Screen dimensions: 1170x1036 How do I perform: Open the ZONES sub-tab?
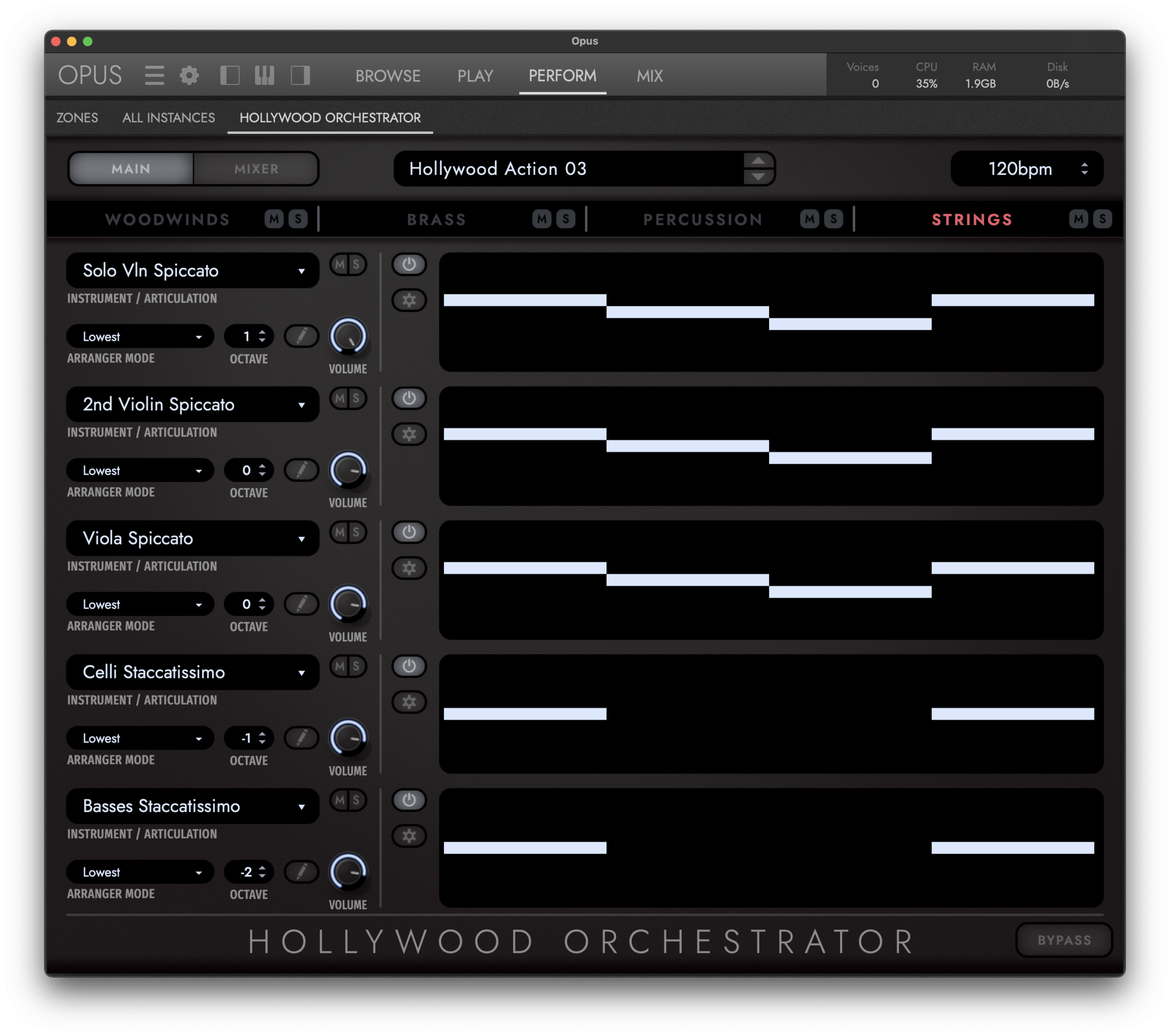click(77, 117)
